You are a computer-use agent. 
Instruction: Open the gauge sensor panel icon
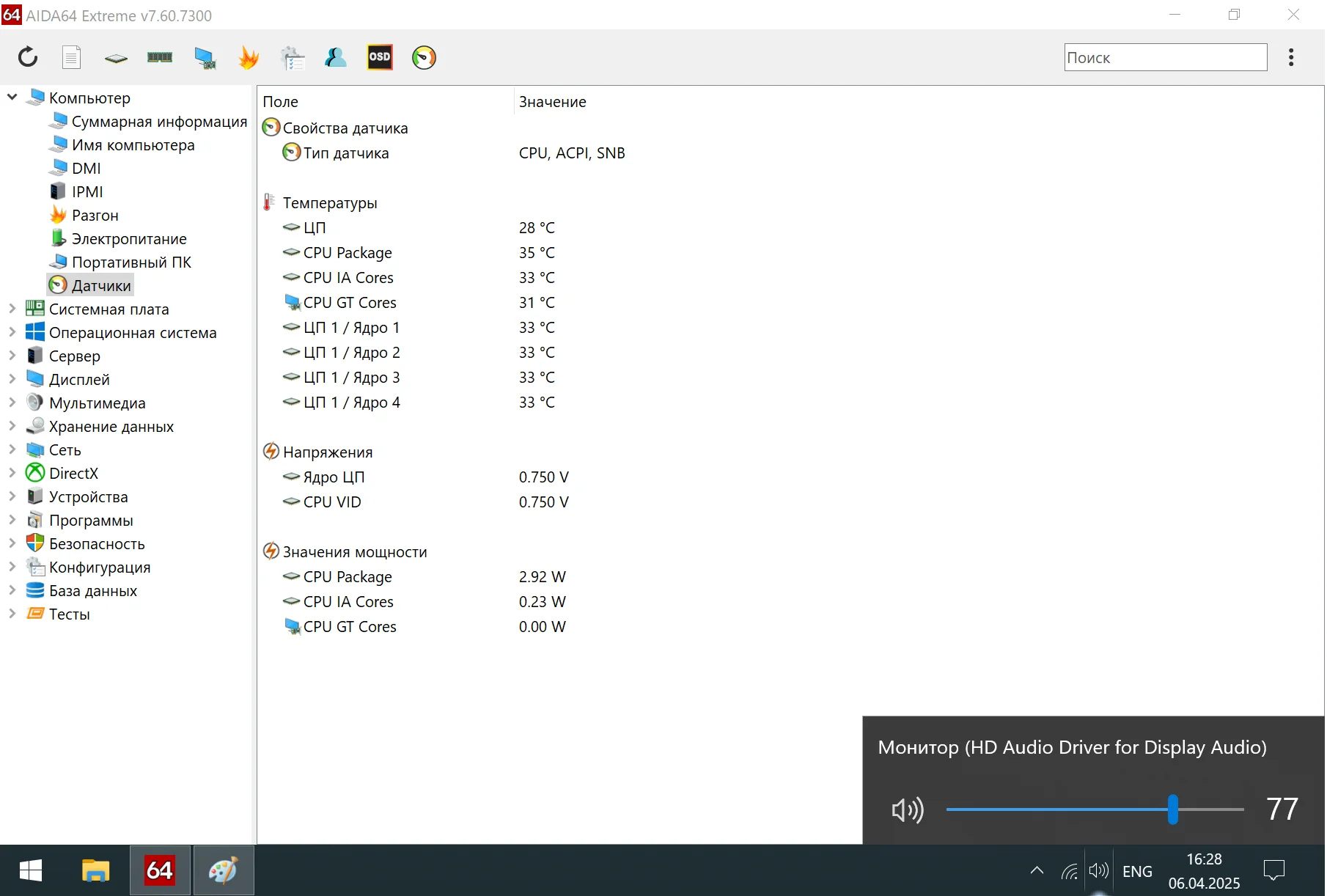[424, 57]
